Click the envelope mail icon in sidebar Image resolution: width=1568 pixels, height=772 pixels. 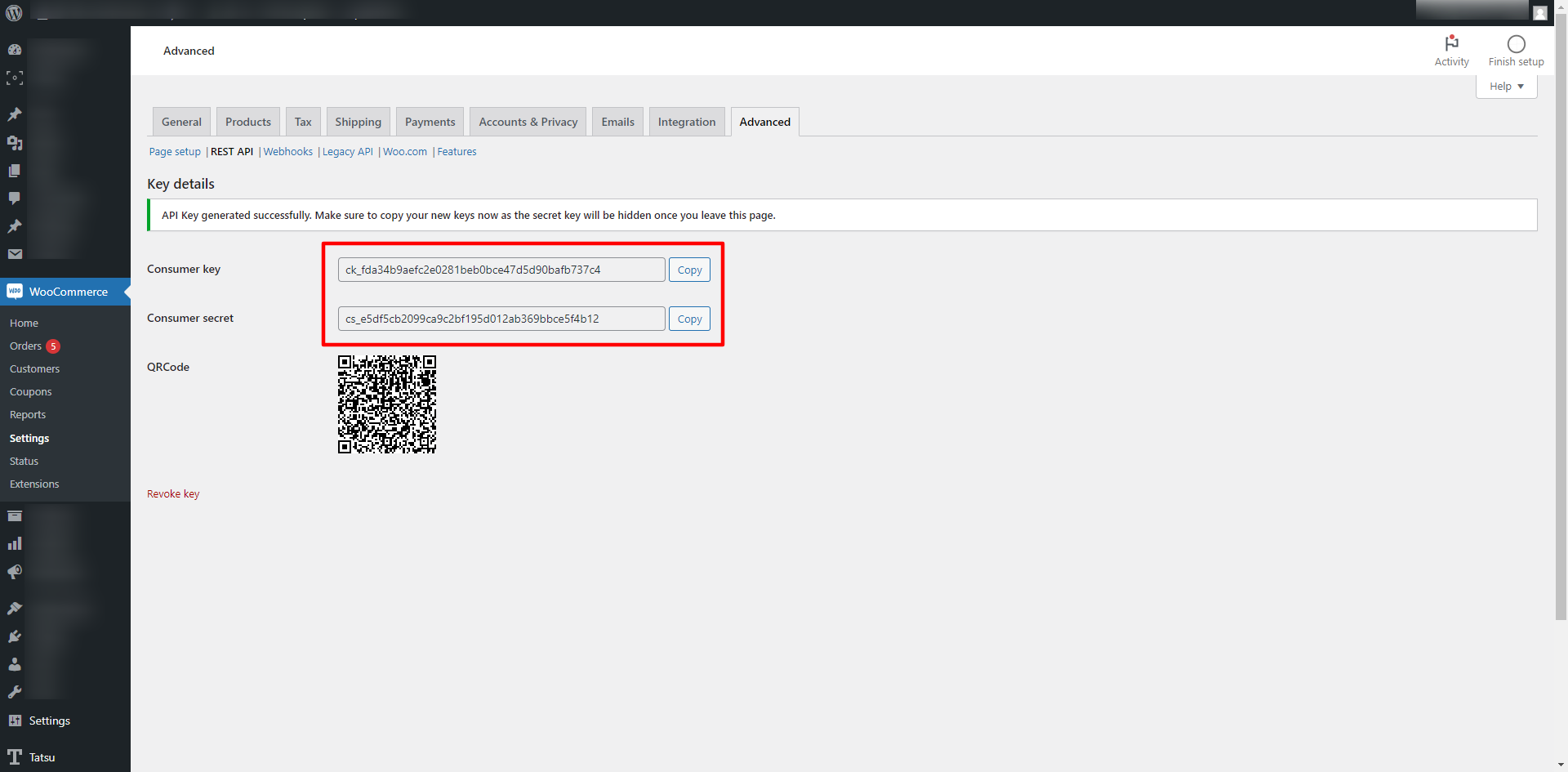15,254
